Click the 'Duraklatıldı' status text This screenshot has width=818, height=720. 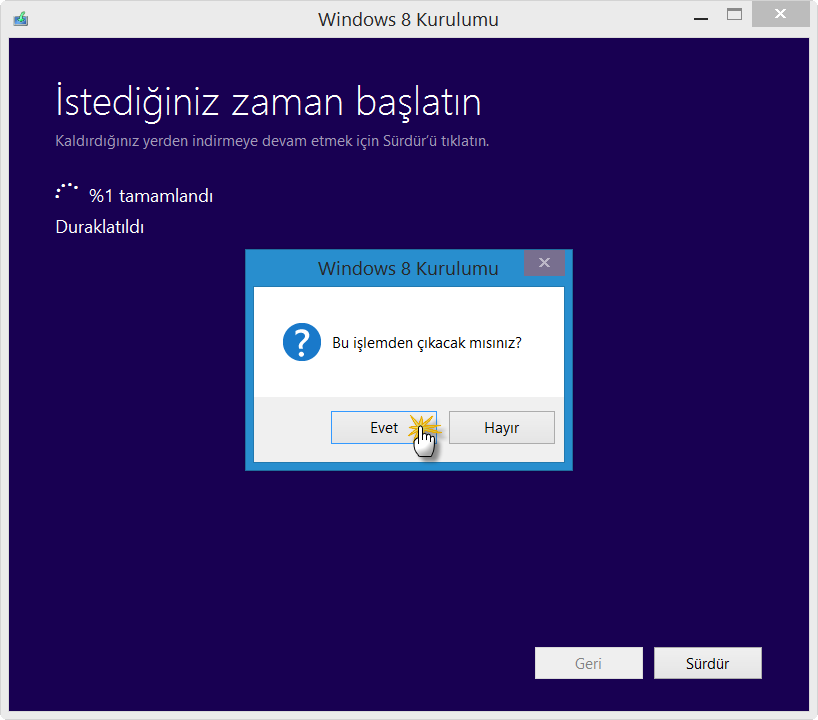tap(100, 227)
